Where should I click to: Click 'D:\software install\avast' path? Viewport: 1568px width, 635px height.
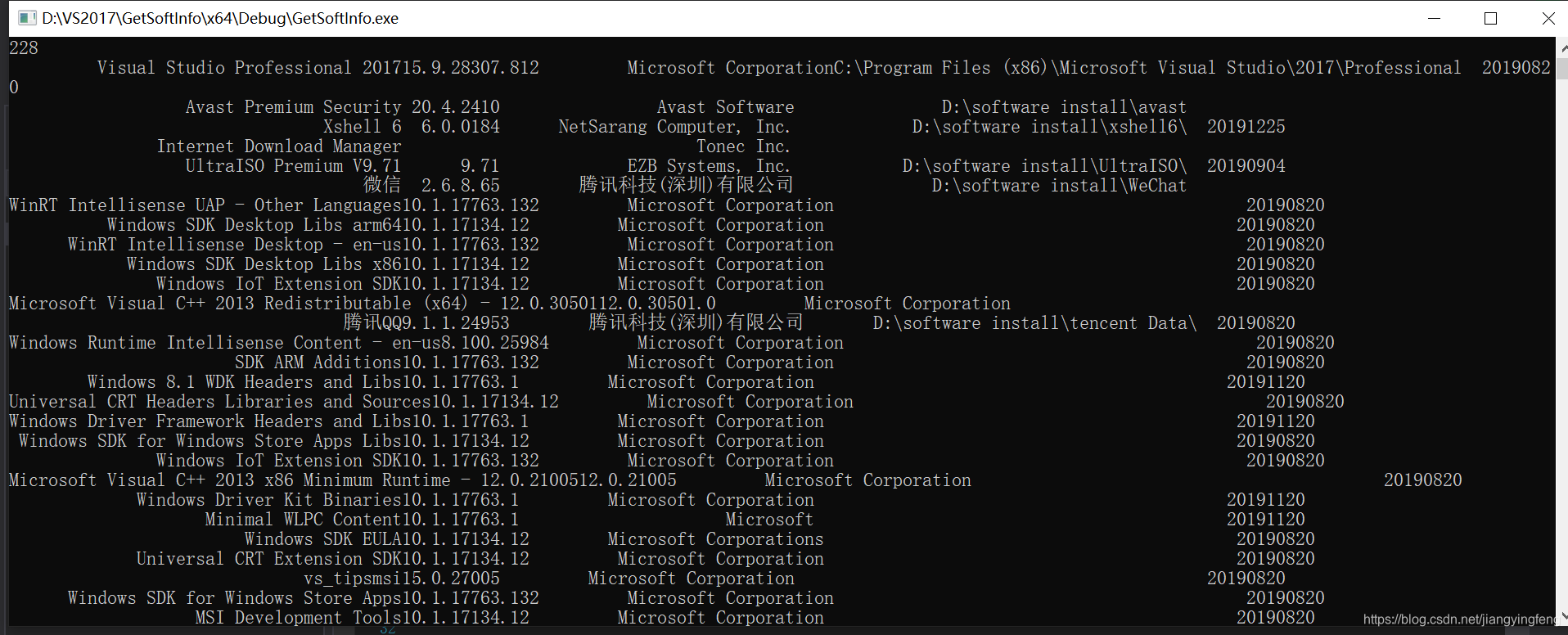1064,106
